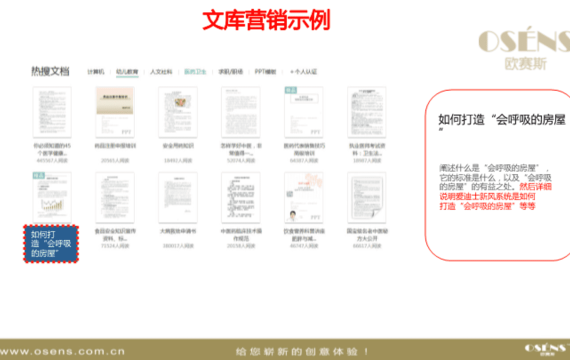Image resolution: width=570 pixels, height=360 pixels.
Task: Switch to the 求职/职场 tab
Action: click(x=230, y=72)
